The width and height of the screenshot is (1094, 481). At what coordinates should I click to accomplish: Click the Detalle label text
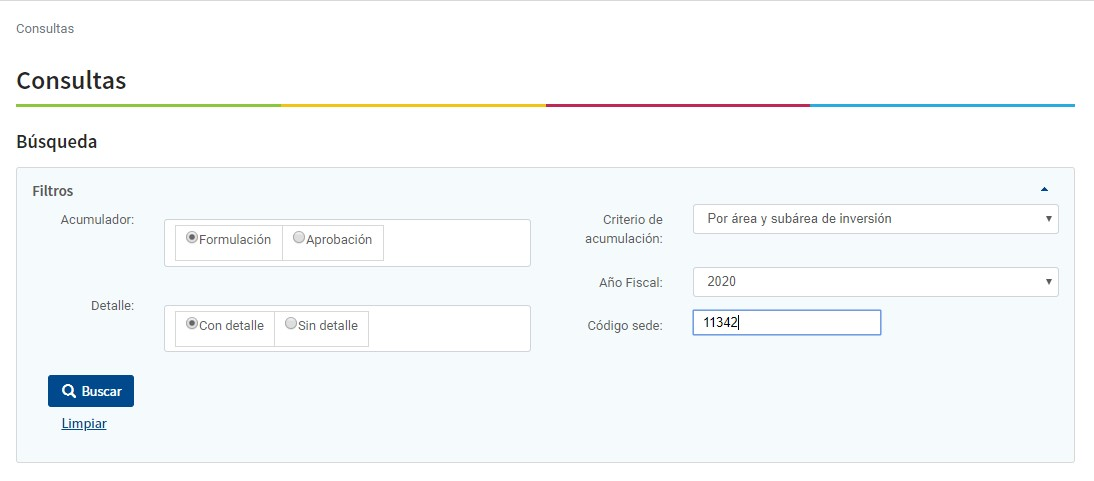click(x=112, y=305)
